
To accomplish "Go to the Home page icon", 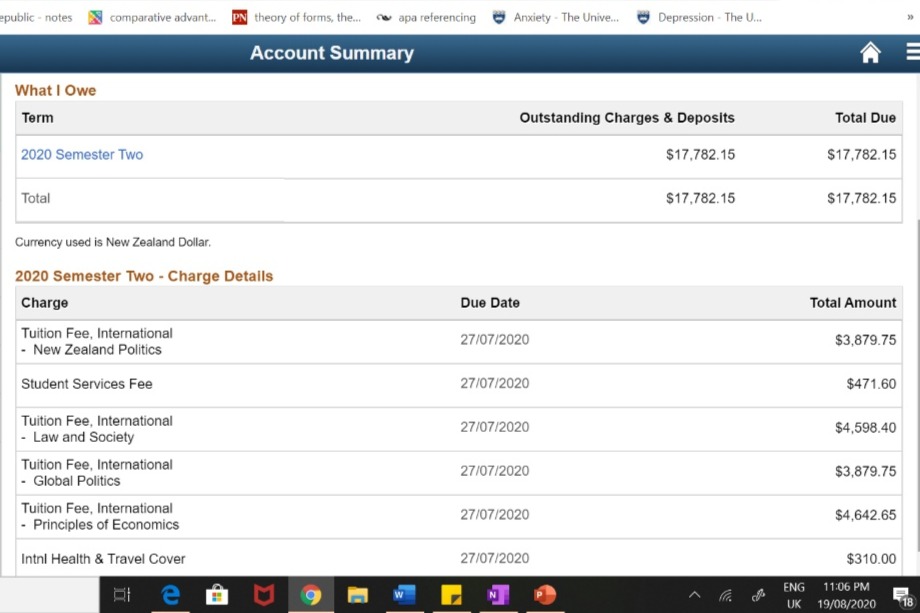I will (870, 53).
